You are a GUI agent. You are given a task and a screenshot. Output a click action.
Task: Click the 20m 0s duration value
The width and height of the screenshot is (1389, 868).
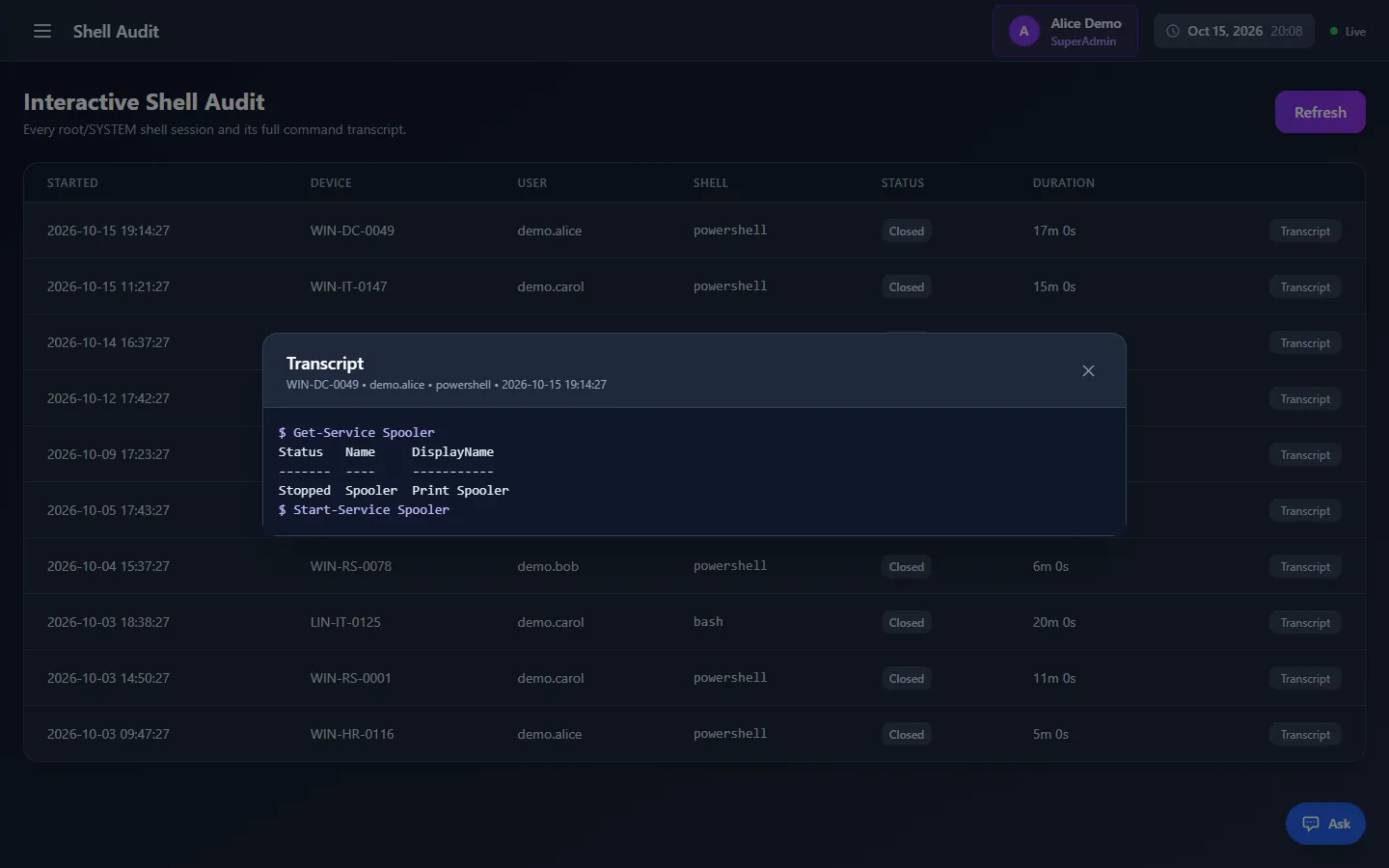click(x=1054, y=622)
